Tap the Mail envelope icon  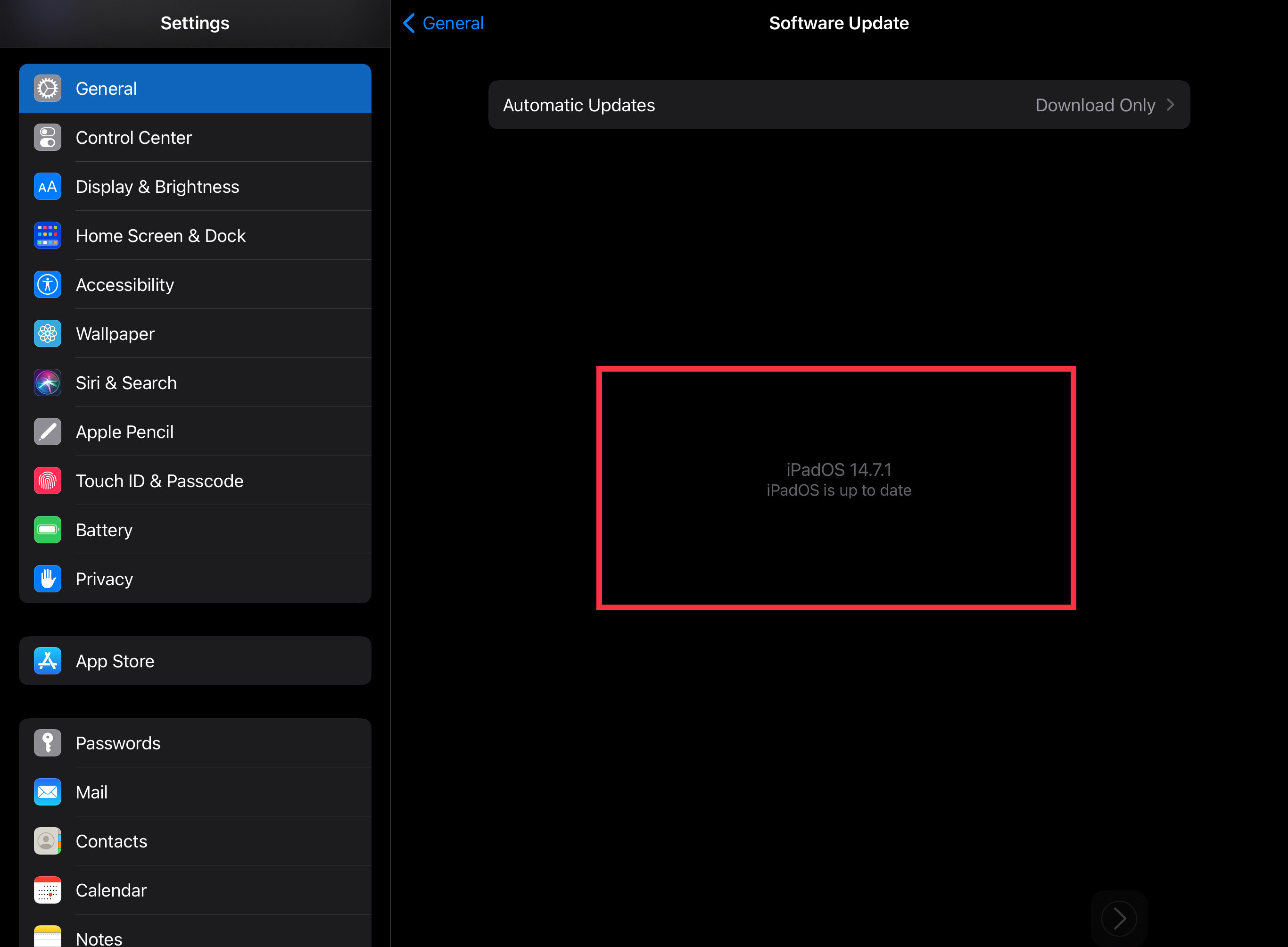(48, 792)
